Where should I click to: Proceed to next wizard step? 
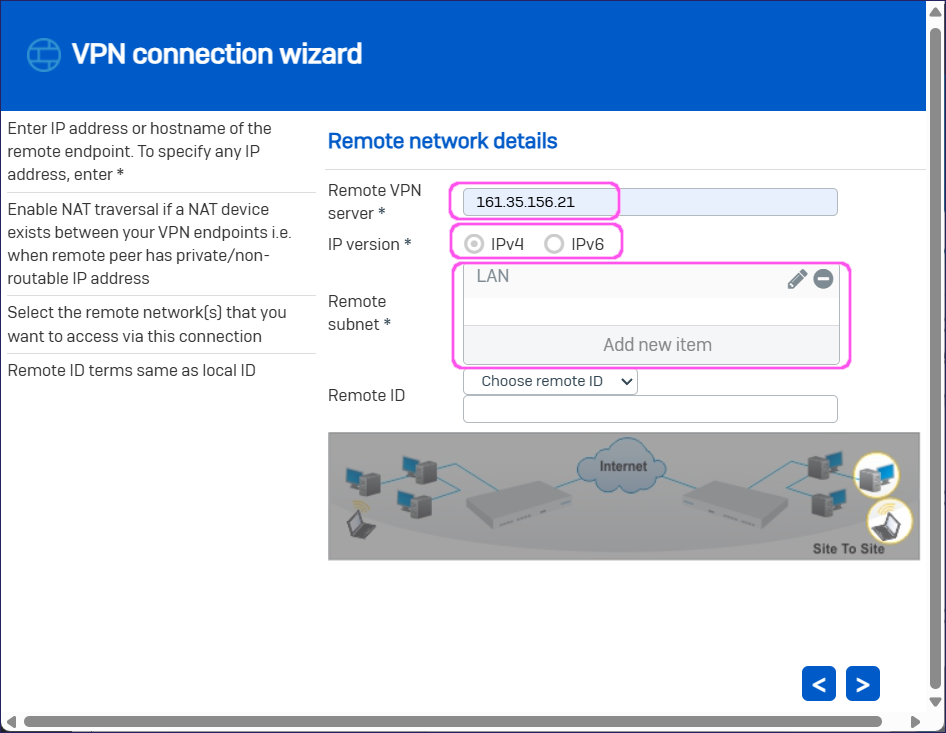(862, 684)
